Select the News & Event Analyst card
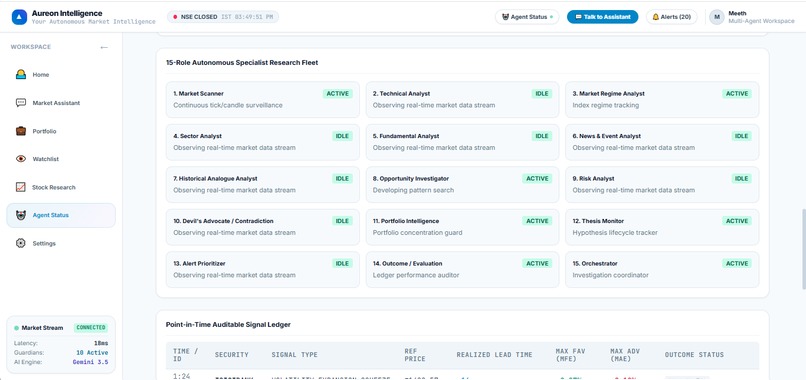Image resolution: width=806 pixels, height=380 pixels. 662,142
